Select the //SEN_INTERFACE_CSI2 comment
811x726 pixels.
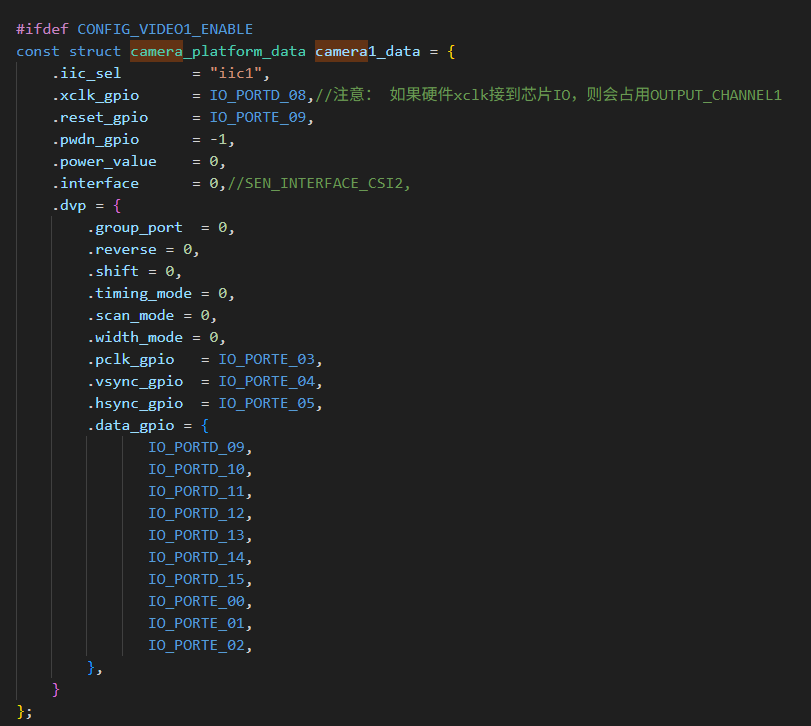click(x=319, y=184)
